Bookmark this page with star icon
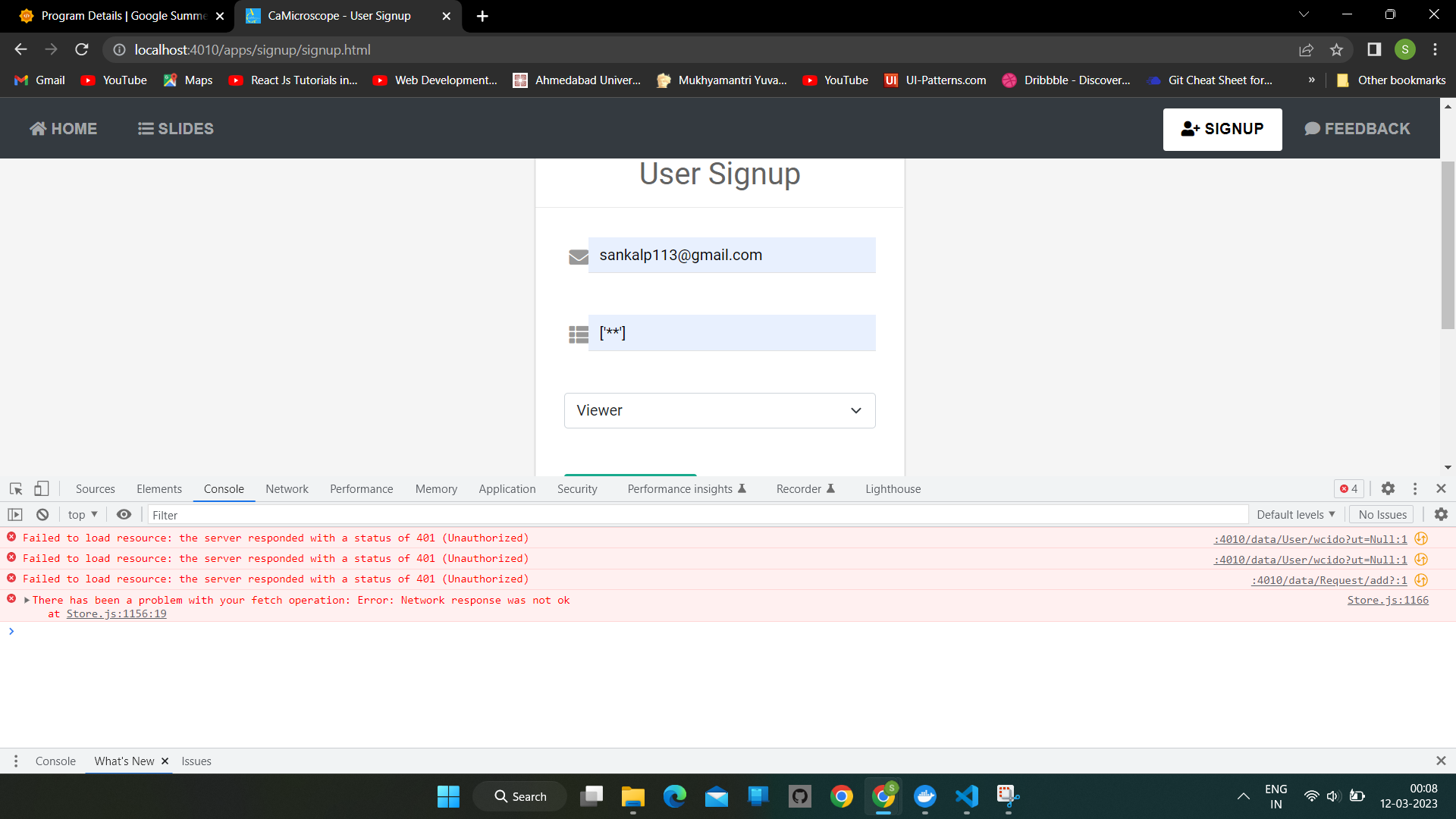The width and height of the screenshot is (1456, 819). (1336, 50)
